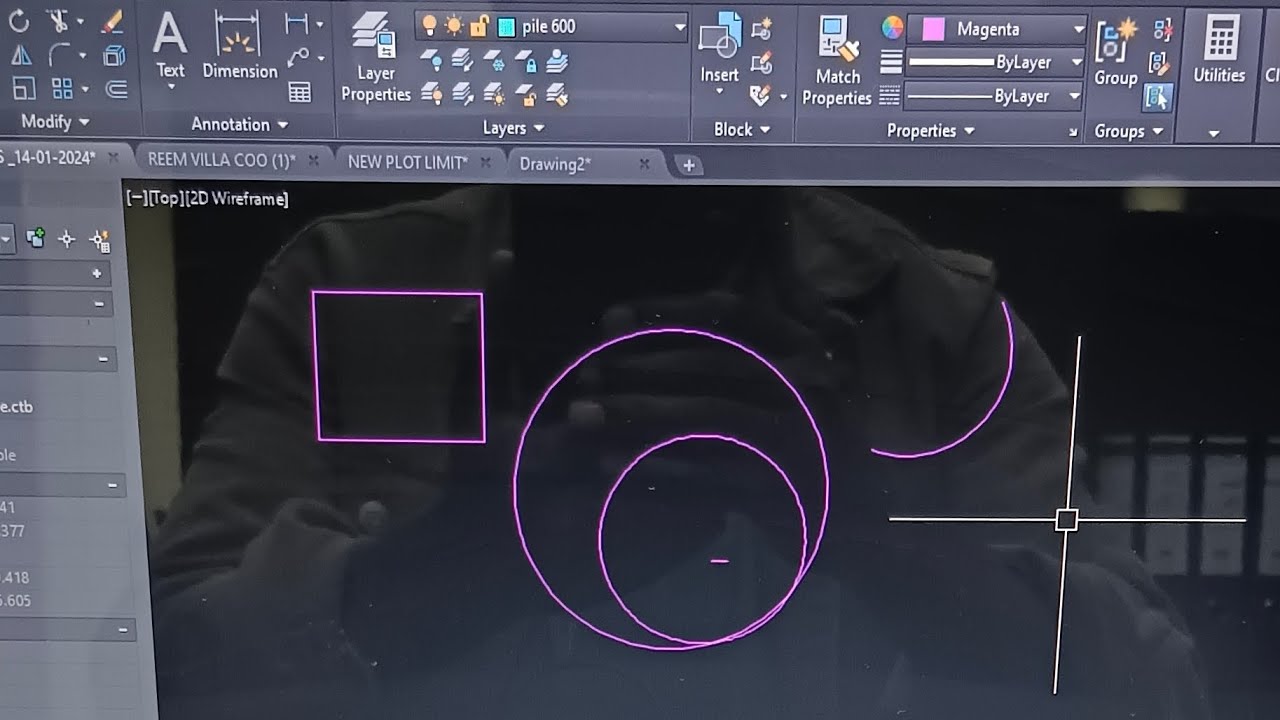Toggle PICKADD in the Properties palette
This screenshot has height=720, width=1280.
click(x=36, y=238)
